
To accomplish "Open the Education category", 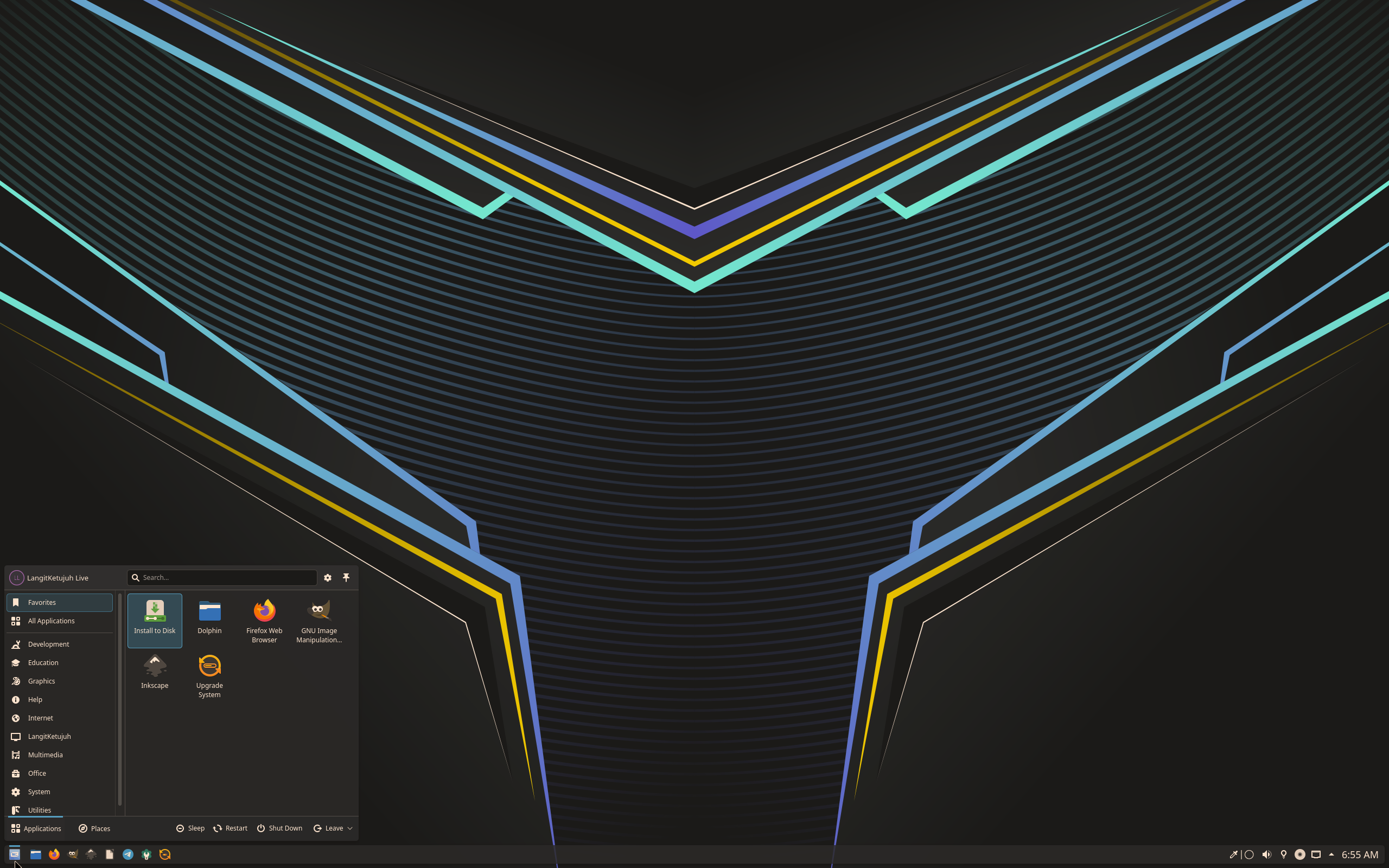I will click(60, 662).
